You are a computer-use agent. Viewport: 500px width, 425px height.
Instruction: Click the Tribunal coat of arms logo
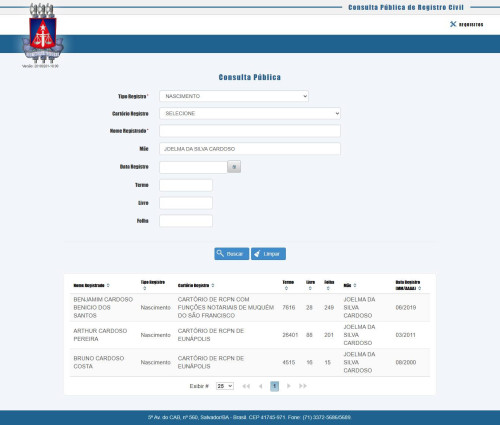point(43,33)
